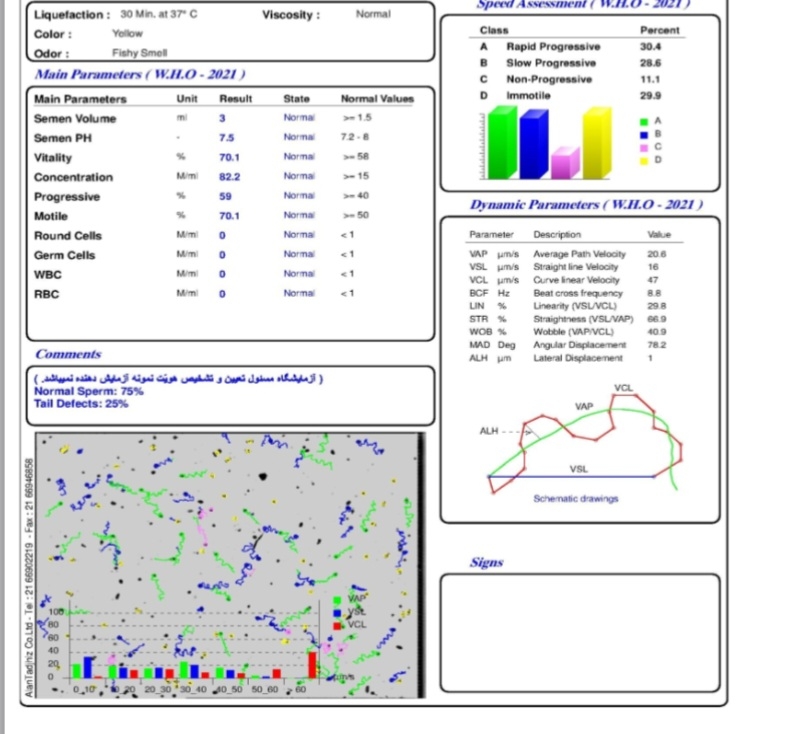Select the yellow bar for class D
Screen dimensions: 786x734
(597, 143)
